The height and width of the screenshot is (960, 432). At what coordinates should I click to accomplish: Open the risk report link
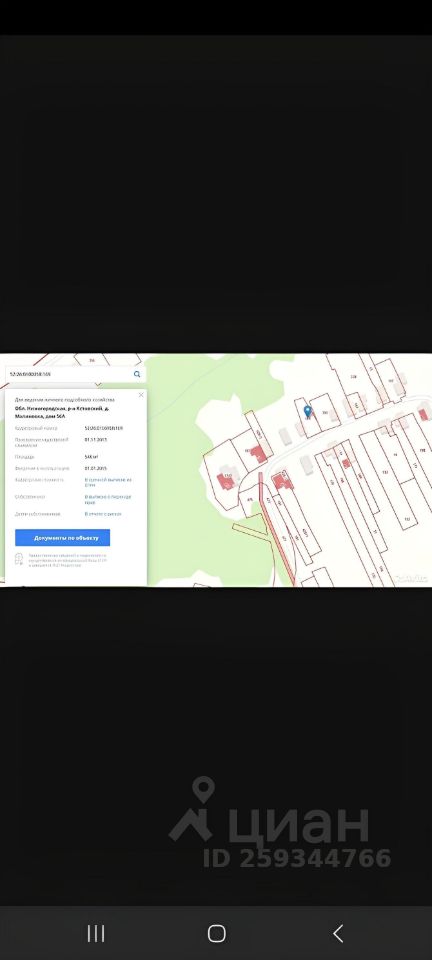[103, 514]
